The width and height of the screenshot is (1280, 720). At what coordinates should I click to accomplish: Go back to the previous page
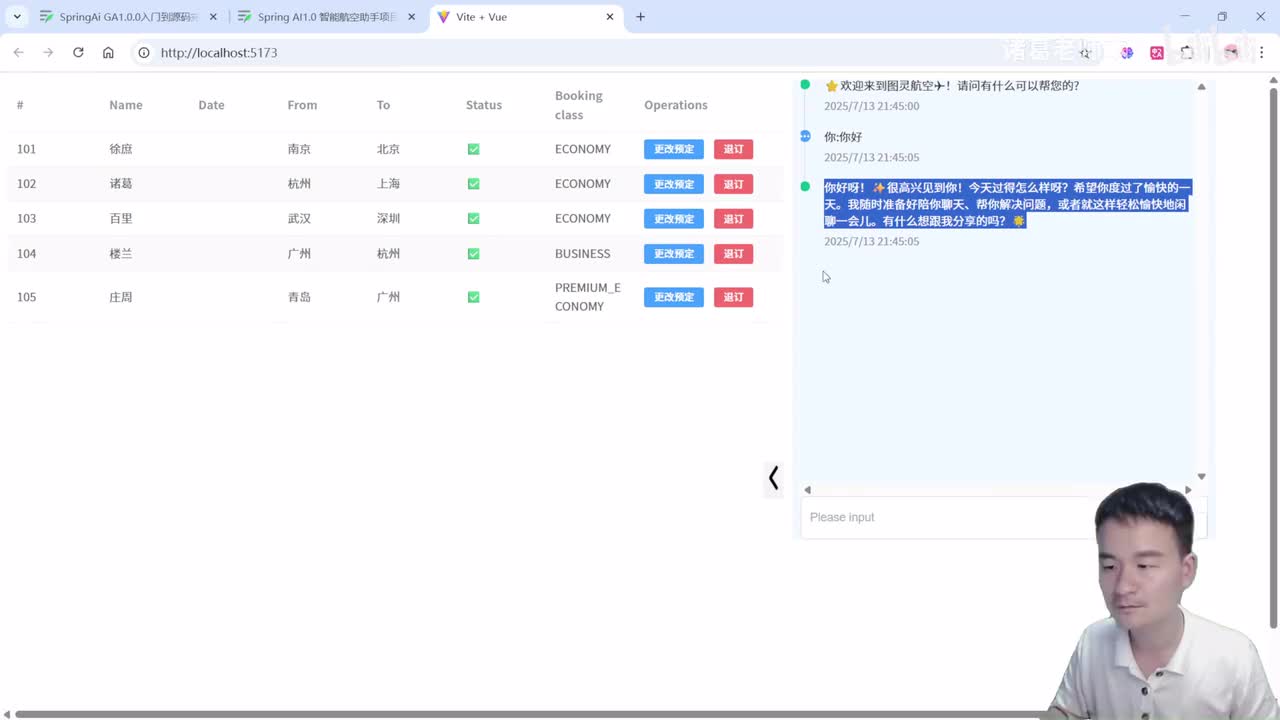[x=18, y=52]
